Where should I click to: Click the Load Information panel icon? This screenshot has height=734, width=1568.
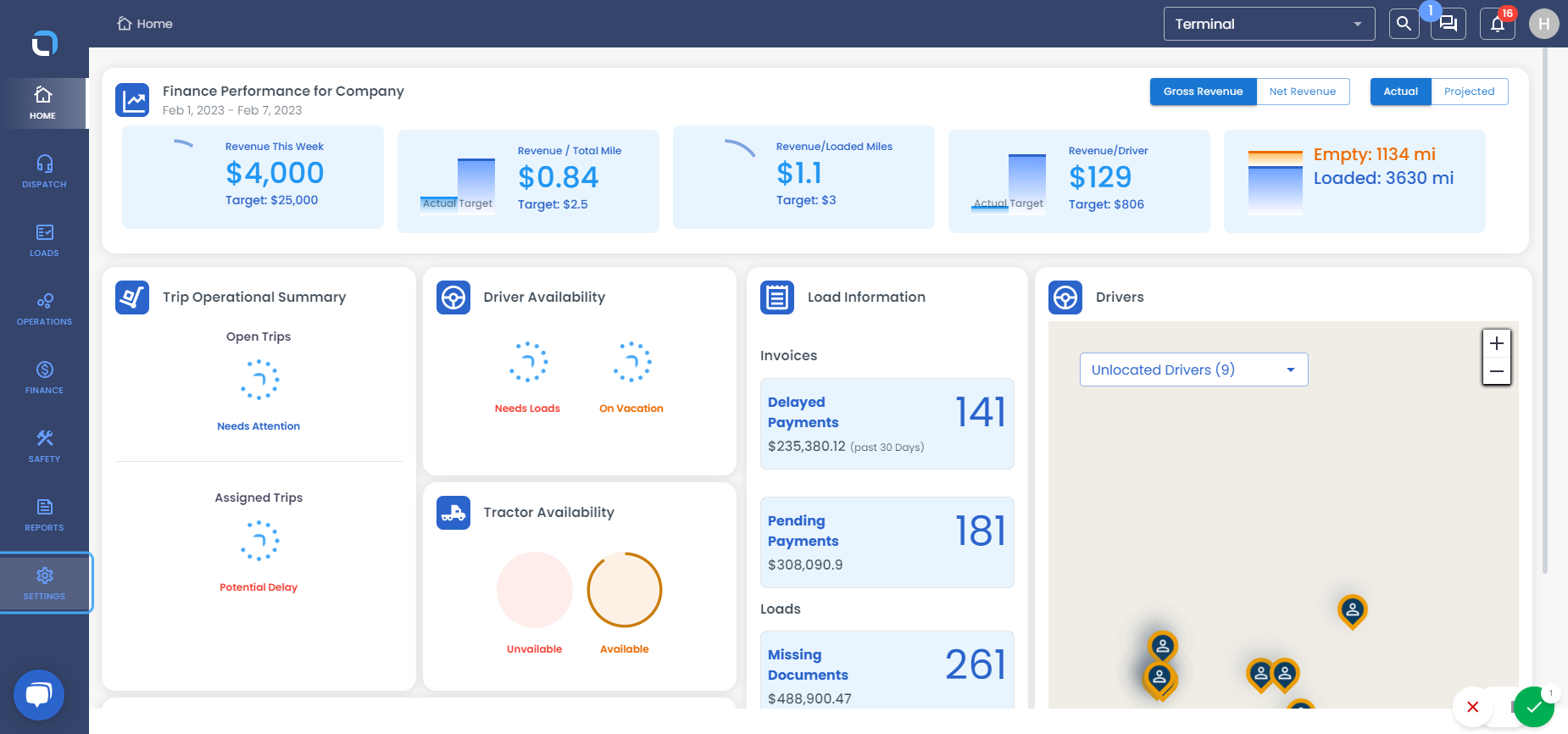777,297
